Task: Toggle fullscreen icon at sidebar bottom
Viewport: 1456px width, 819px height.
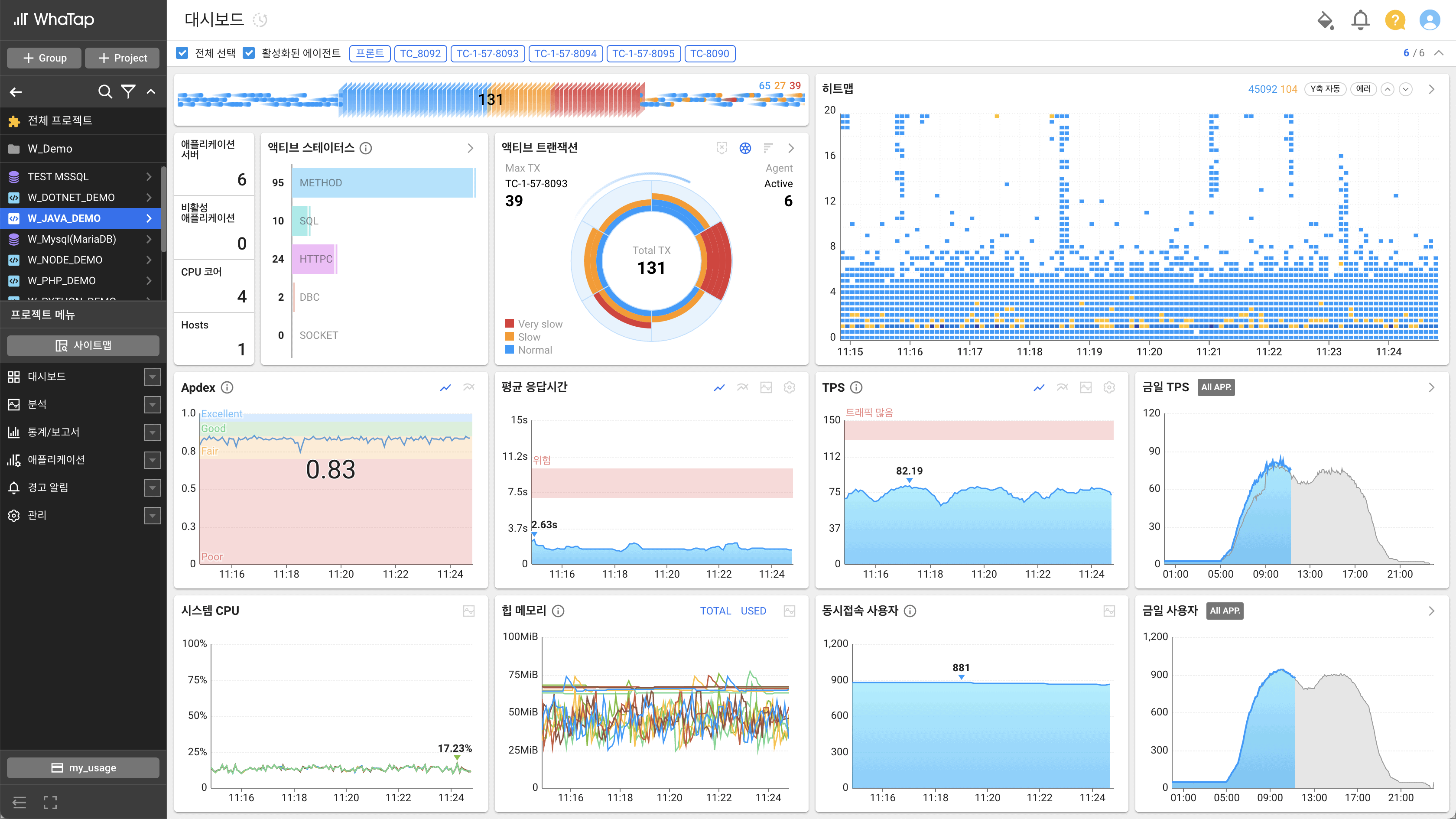Action: [x=50, y=802]
